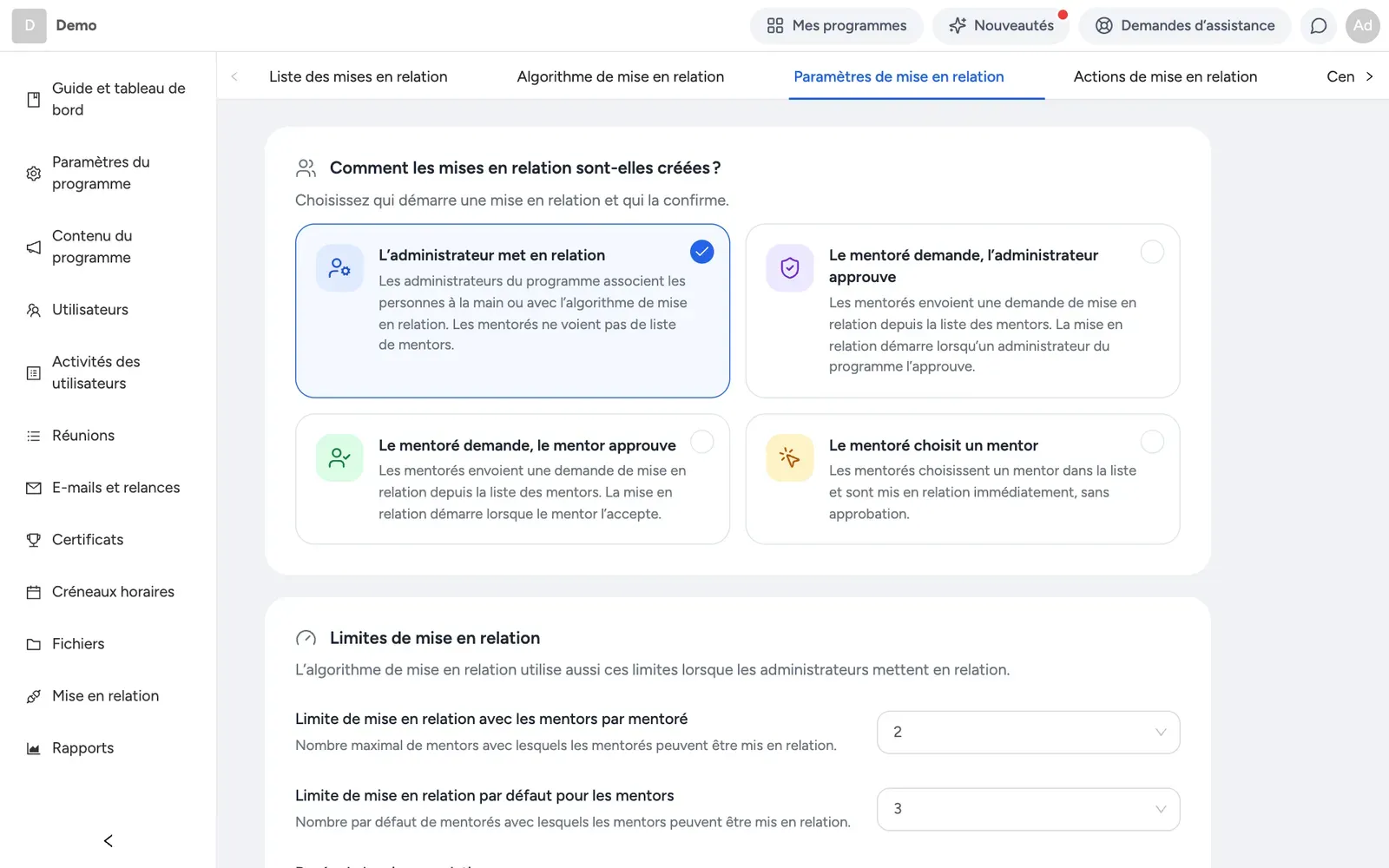Viewport: 1389px width, 868px height.
Task: Open Mes programmes button
Action: [x=837, y=26]
